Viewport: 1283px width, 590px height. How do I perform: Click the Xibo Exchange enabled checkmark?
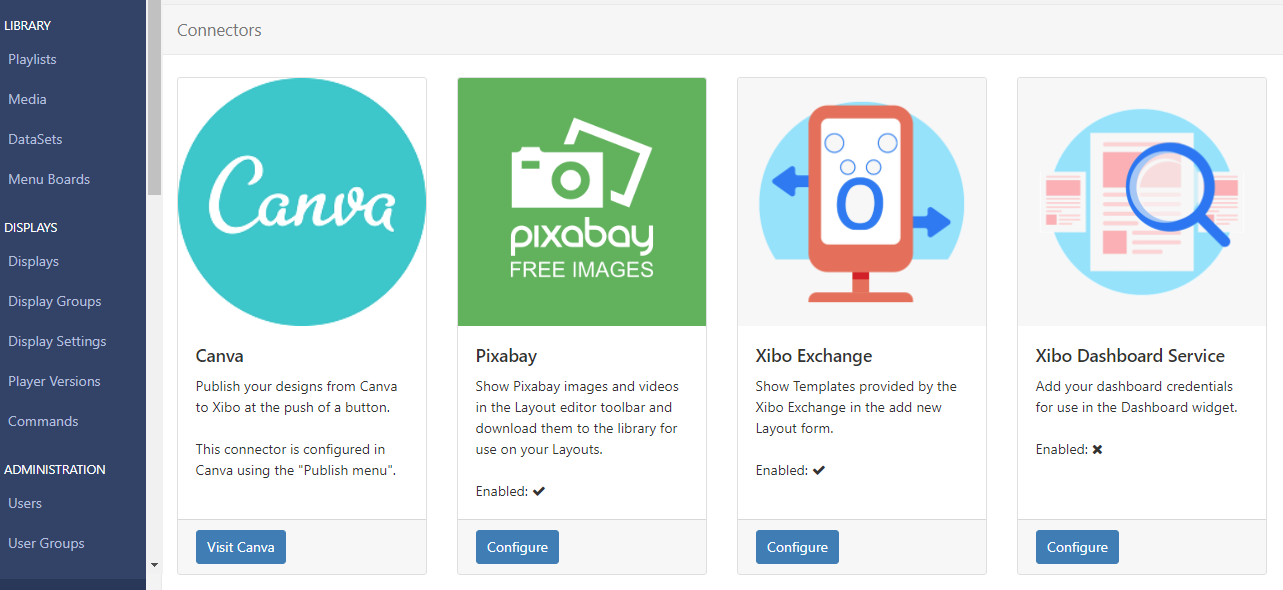[x=819, y=470]
